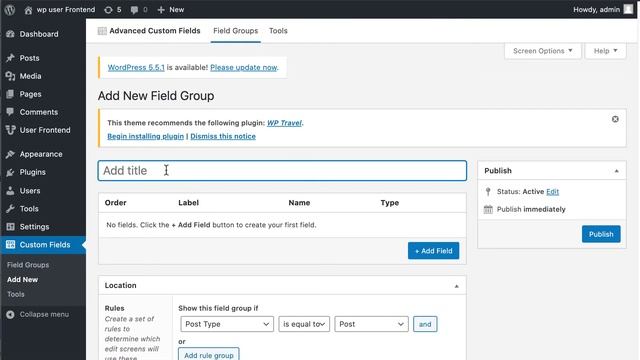Focus the Add title input field

click(x=282, y=171)
